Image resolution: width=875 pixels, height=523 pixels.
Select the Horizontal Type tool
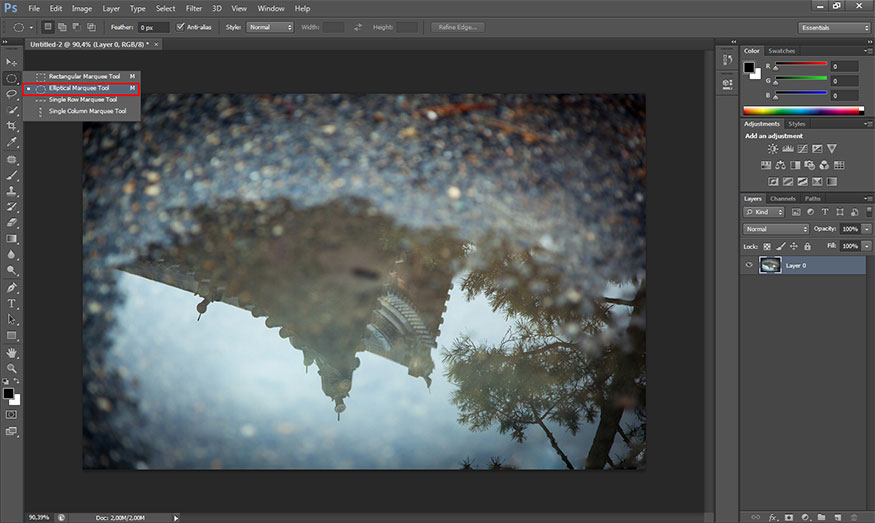(x=12, y=303)
